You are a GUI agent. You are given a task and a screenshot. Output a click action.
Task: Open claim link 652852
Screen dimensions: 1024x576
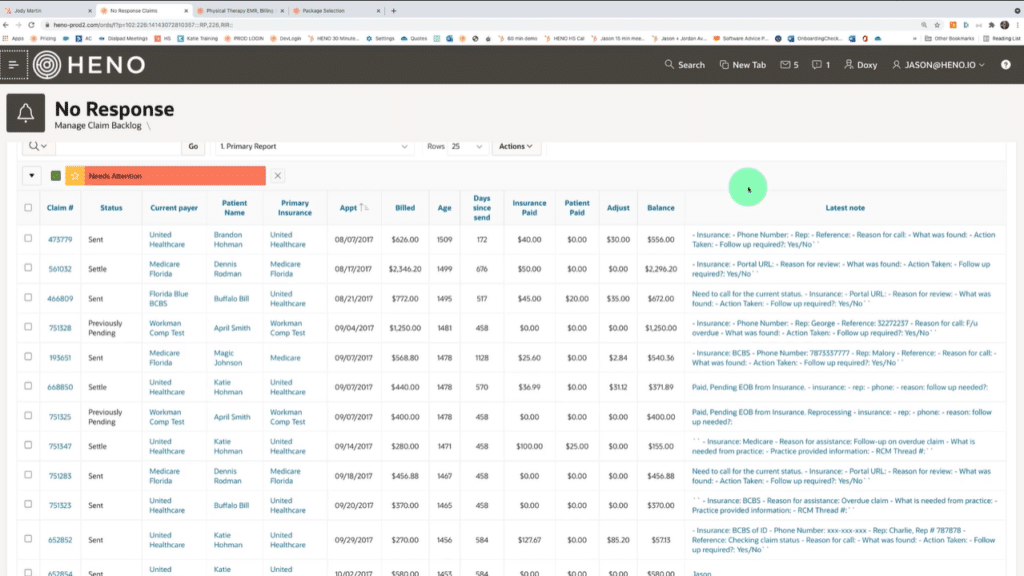click(60, 540)
